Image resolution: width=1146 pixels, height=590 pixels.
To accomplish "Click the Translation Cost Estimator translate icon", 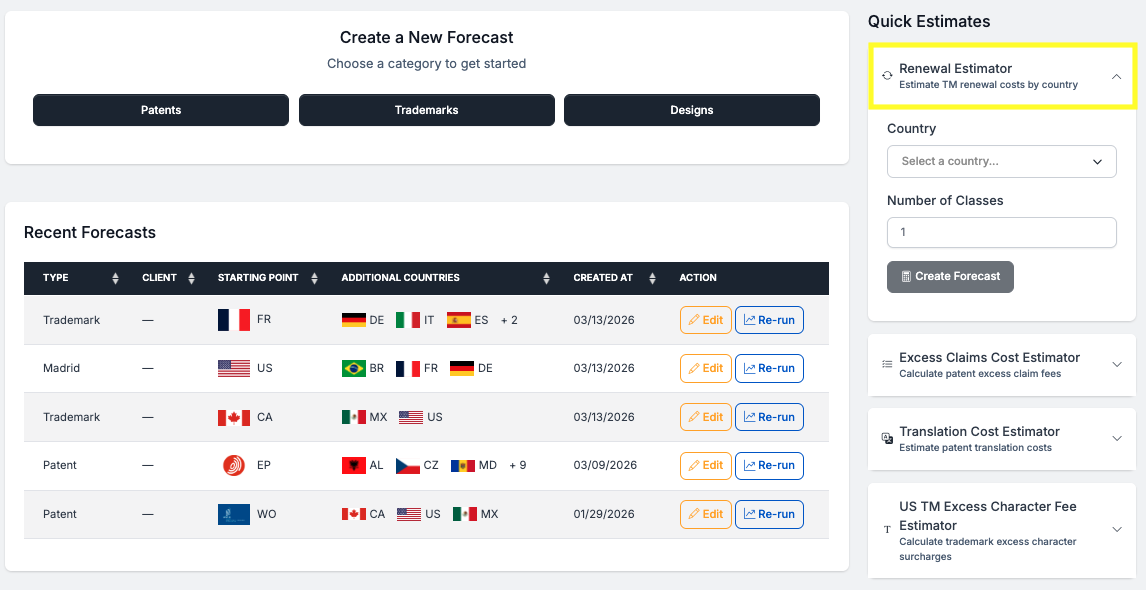I will coord(887,438).
